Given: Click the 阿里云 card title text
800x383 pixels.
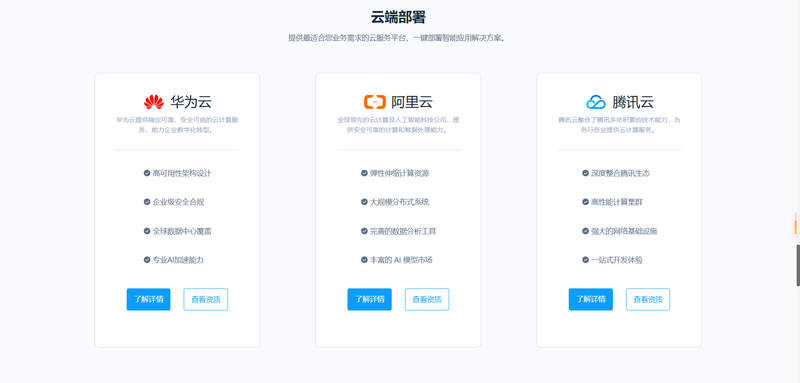Looking at the screenshot, I should tap(412, 102).
